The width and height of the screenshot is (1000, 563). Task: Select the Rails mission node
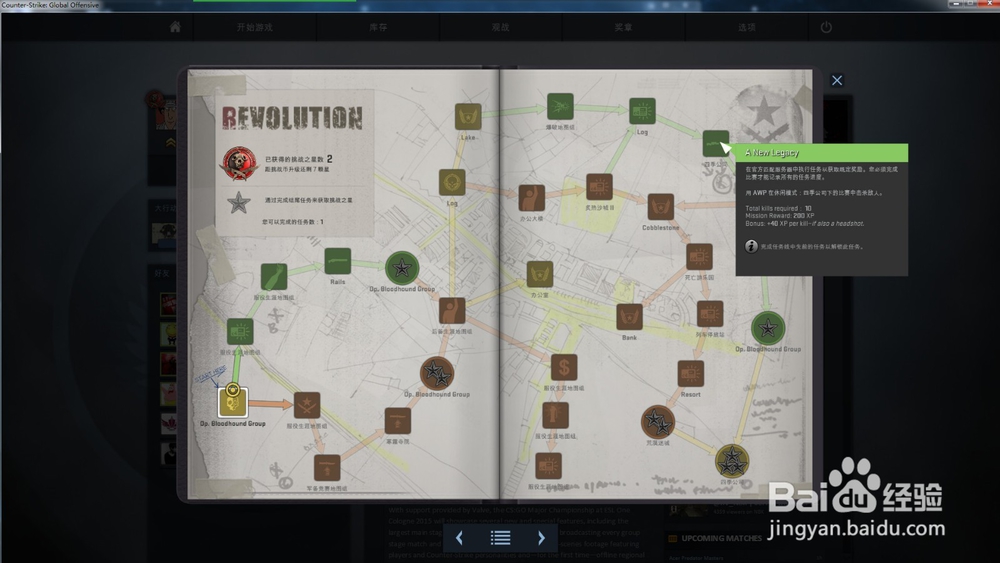coord(337,261)
